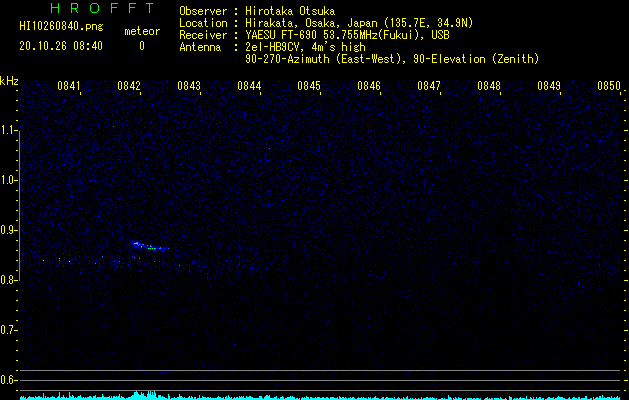
Task: Click the Antenna line 2el-HB9CV
Action: [x=272, y=47]
